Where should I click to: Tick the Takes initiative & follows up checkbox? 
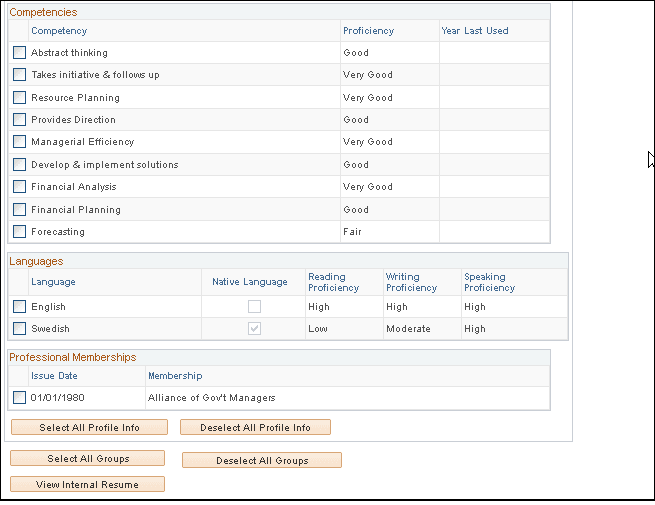pos(20,75)
